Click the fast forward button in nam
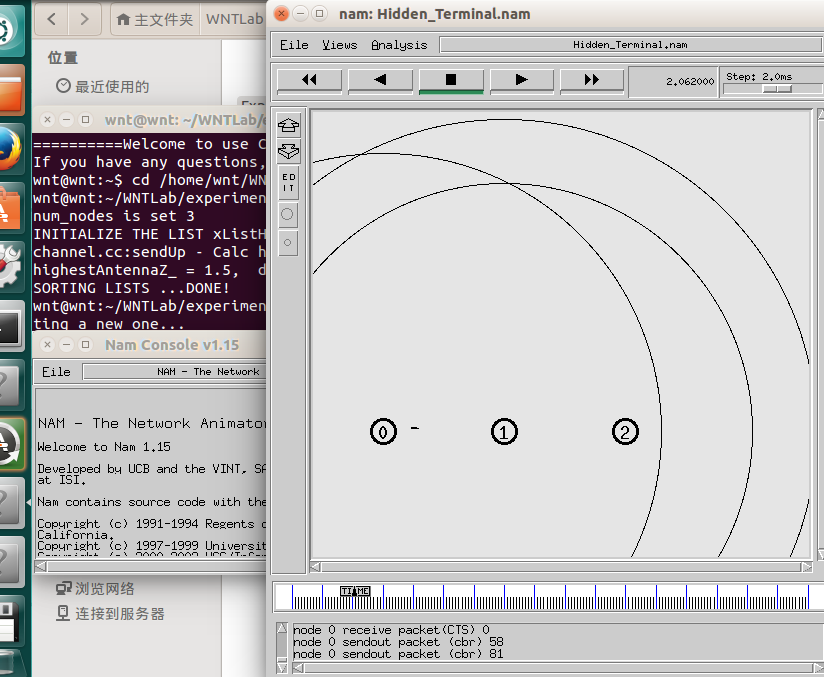824x677 pixels. point(592,80)
